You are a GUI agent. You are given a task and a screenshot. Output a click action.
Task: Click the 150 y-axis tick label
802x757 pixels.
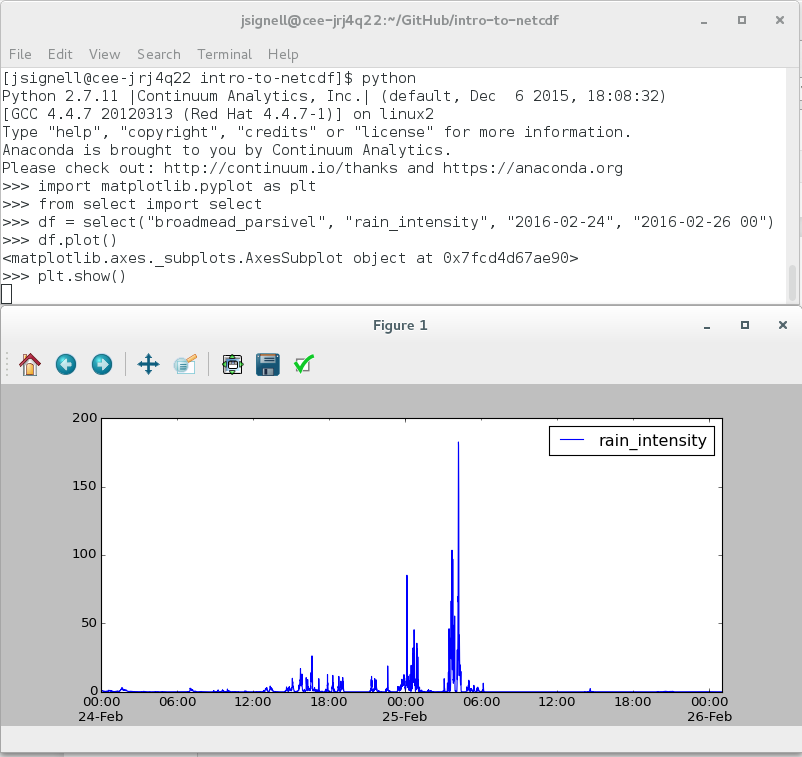tap(84, 486)
